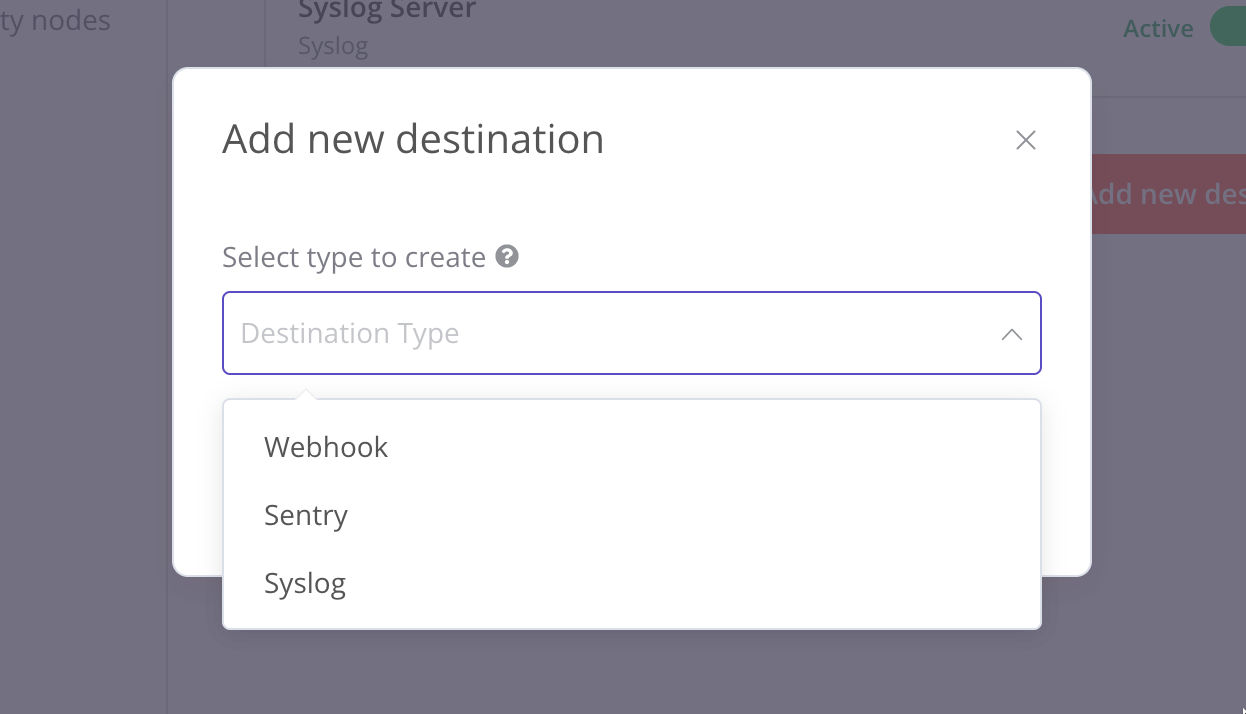Screen dimensions: 1246x714
Task: Choose Sentry as the destination type
Action: pos(306,515)
